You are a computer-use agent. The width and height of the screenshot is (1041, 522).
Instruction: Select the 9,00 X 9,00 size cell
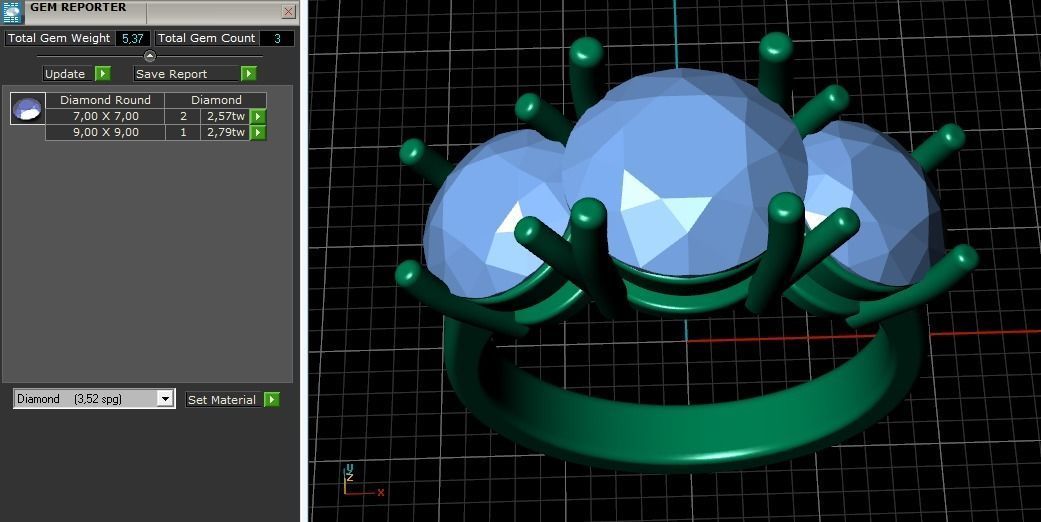pos(106,132)
